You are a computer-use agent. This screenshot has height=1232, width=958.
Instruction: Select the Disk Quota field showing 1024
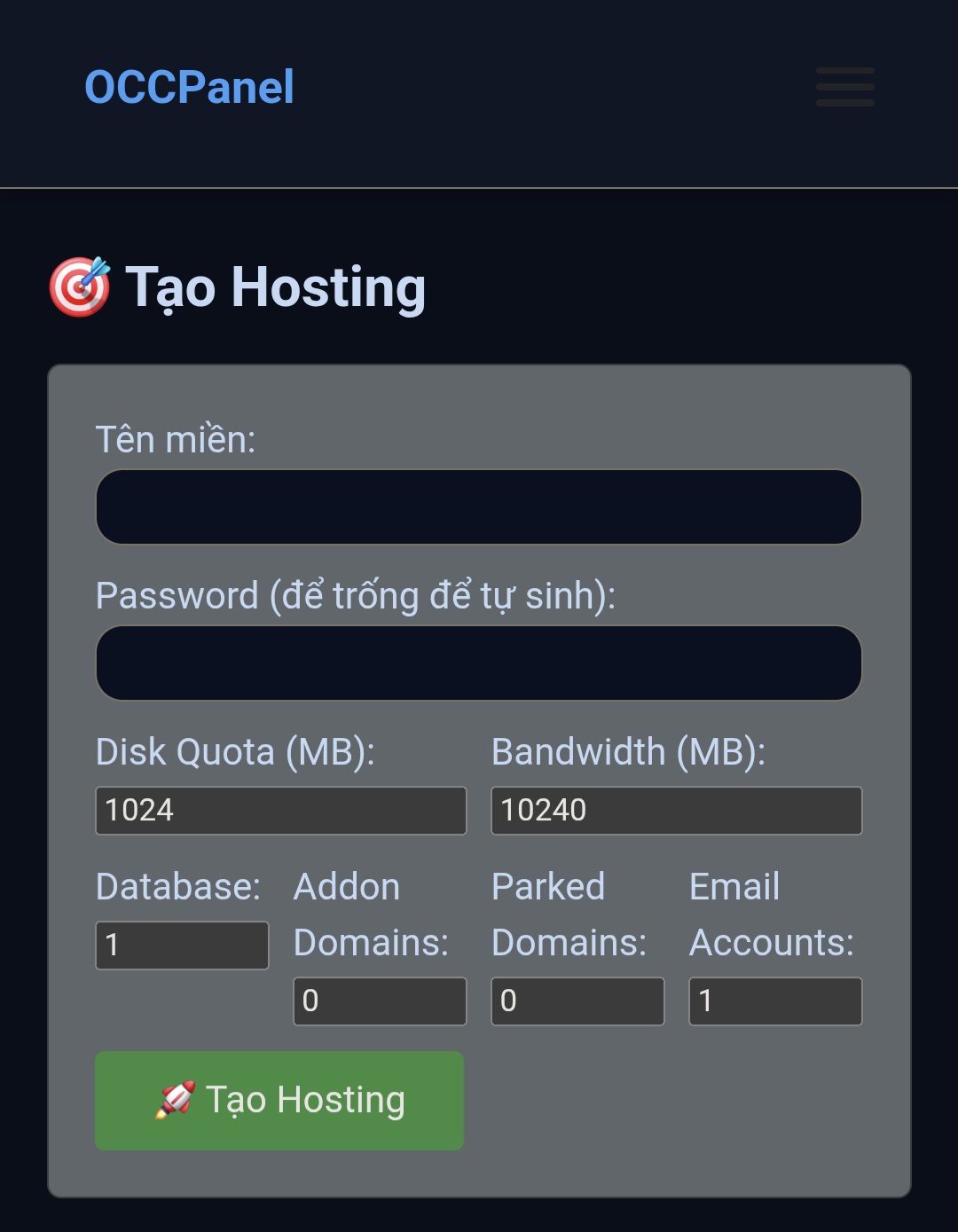click(x=280, y=810)
